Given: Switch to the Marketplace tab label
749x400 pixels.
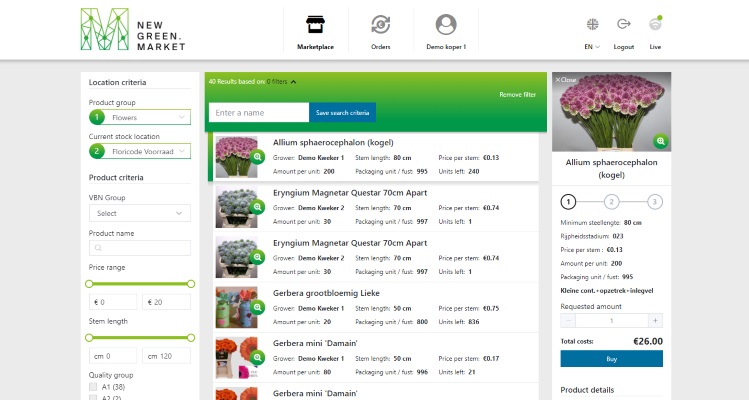Looking at the screenshot, I should click(x=315, y=47).
